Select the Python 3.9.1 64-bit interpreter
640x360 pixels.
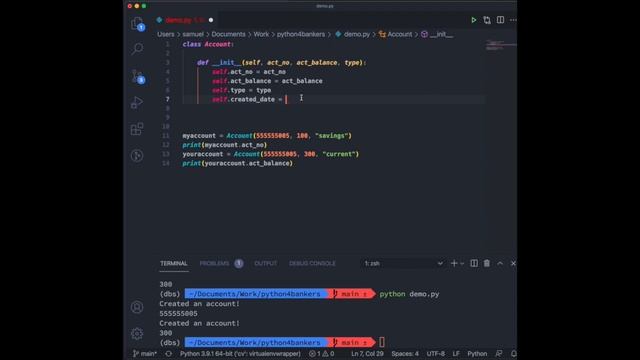tap(240, 353)
